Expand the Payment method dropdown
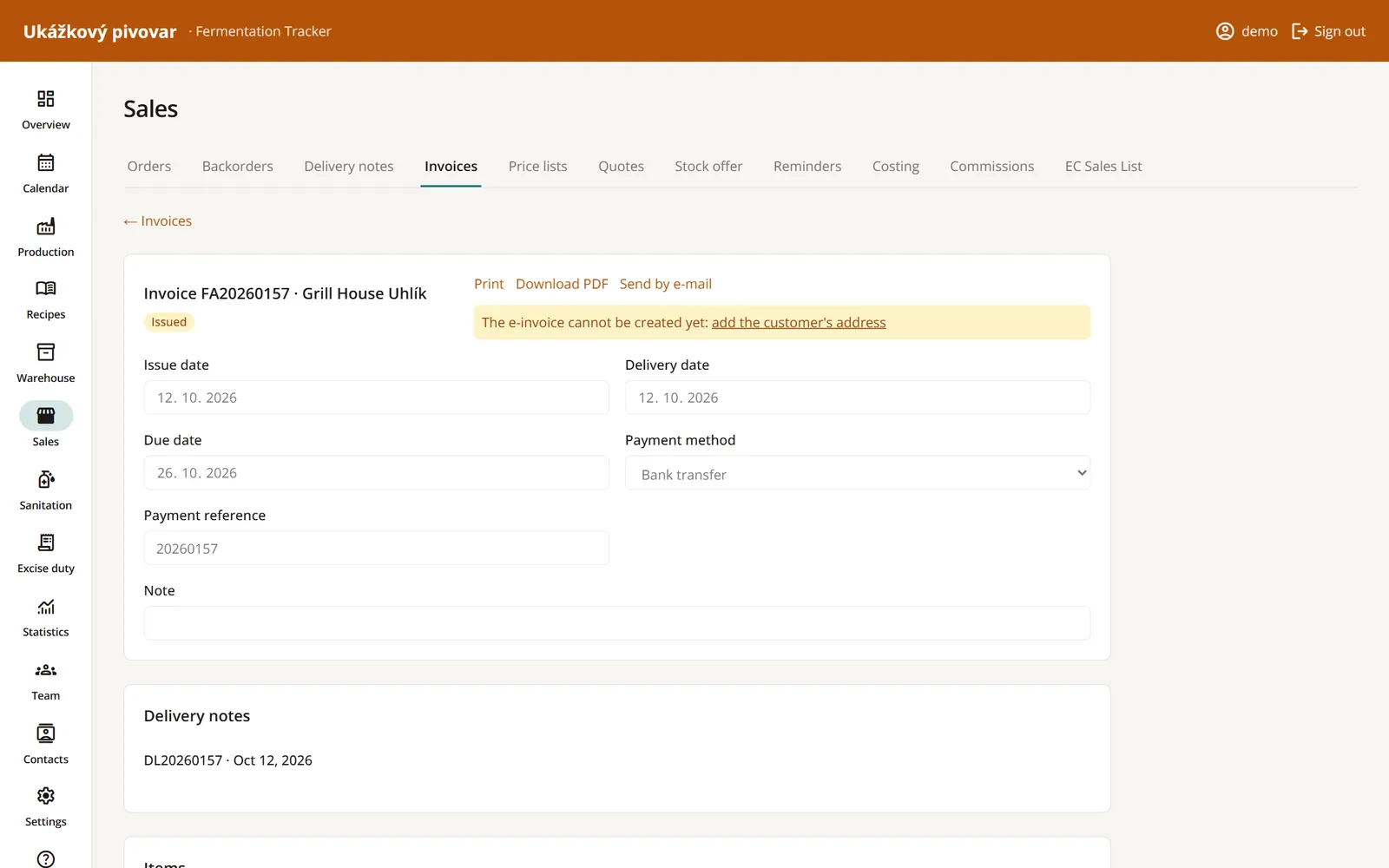Viewport: 1389px width, 868px height. point(858,473)
